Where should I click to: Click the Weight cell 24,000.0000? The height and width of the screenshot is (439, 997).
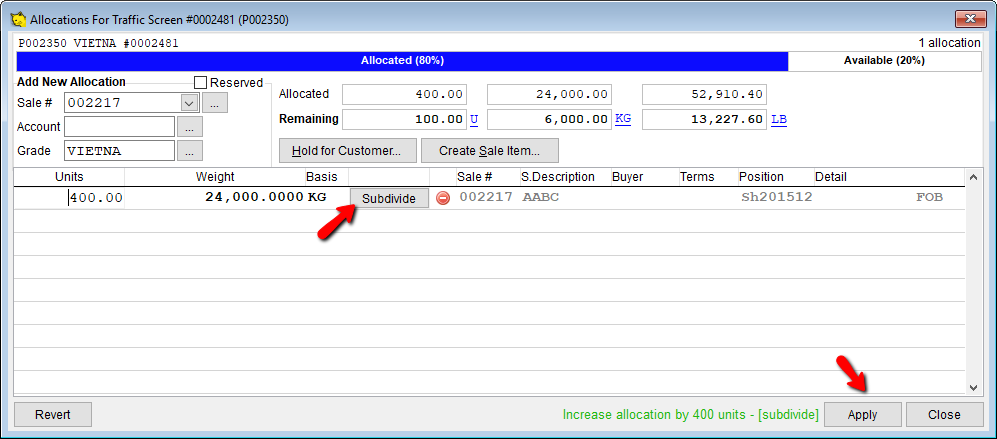point(215,198)
